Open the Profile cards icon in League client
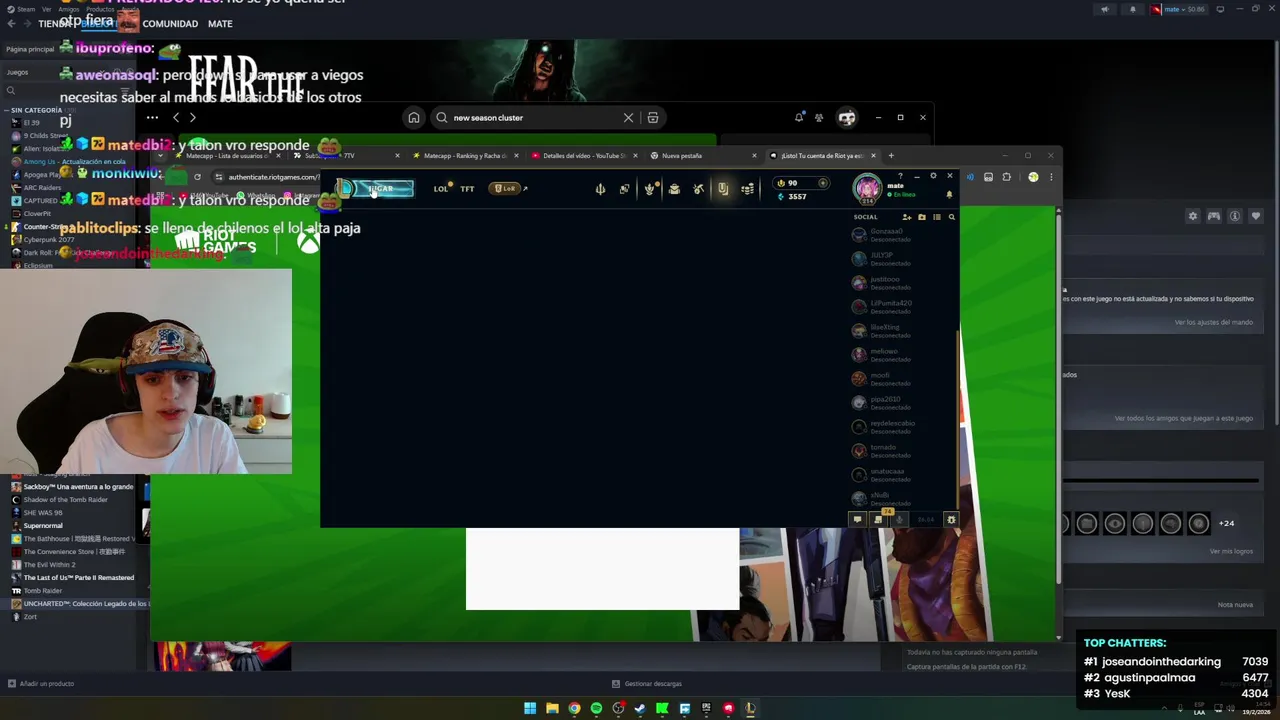Screen dimensions: 1280x720 (624, 188)
